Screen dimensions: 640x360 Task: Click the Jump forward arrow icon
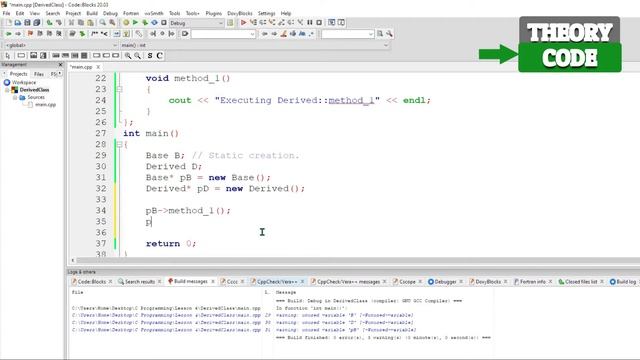(x=18, y=34)
